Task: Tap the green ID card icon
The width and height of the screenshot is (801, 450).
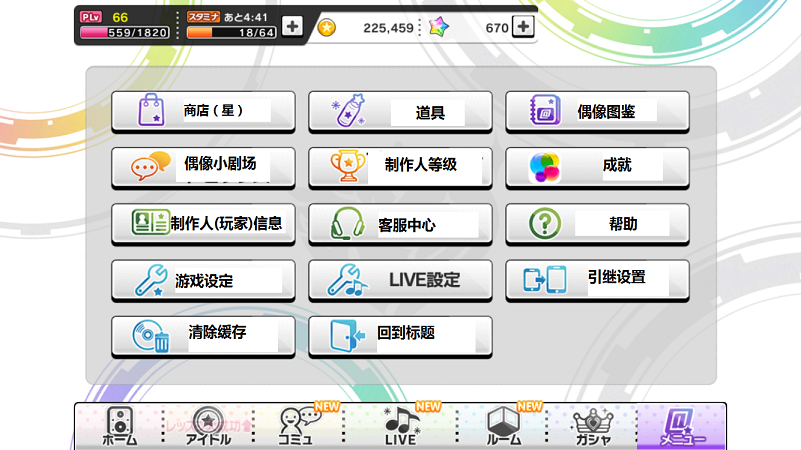Action: pyautogui.click(x=150, y=222)
